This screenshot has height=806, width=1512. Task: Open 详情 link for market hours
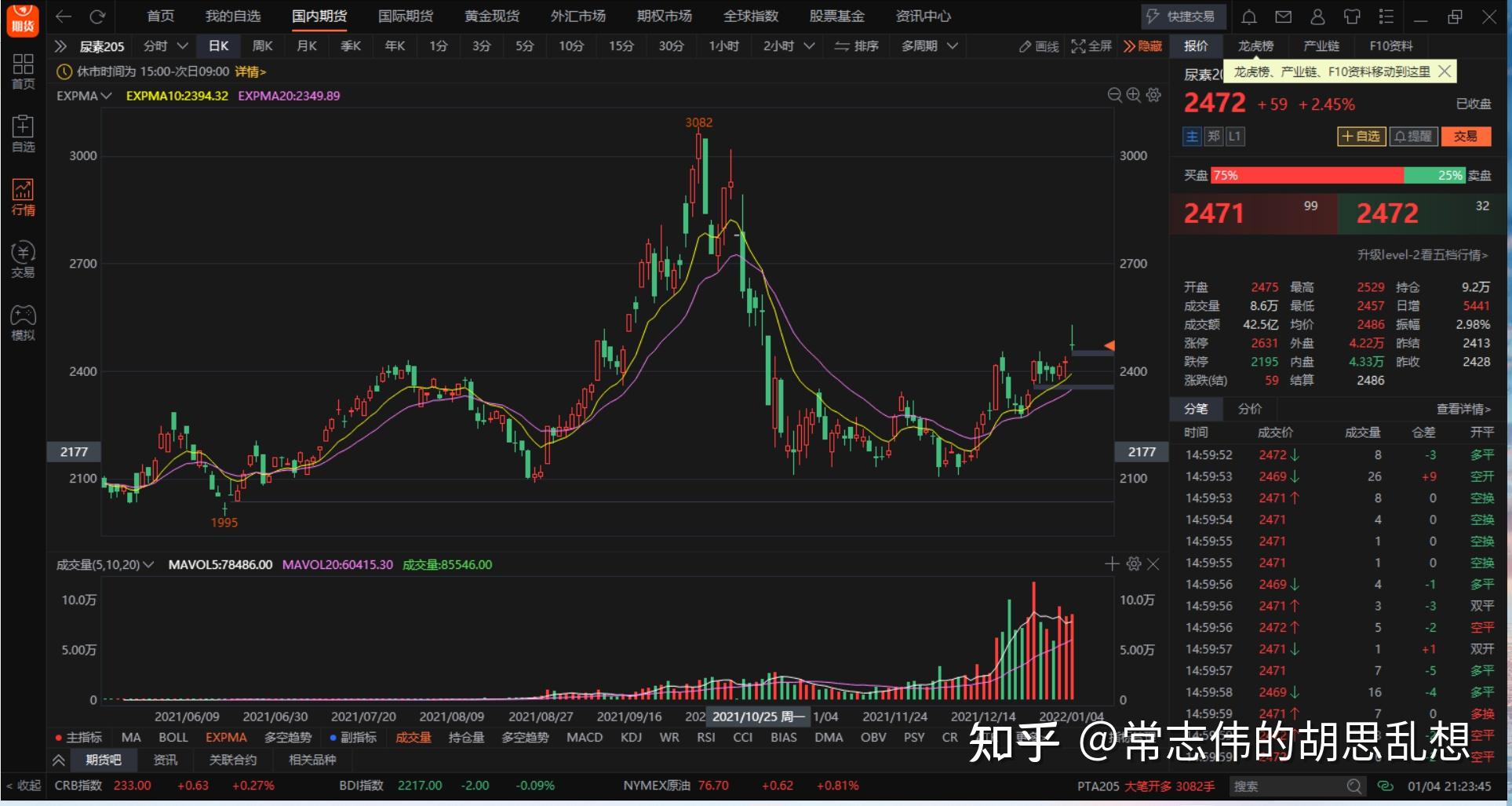click(x=250, y=71)
